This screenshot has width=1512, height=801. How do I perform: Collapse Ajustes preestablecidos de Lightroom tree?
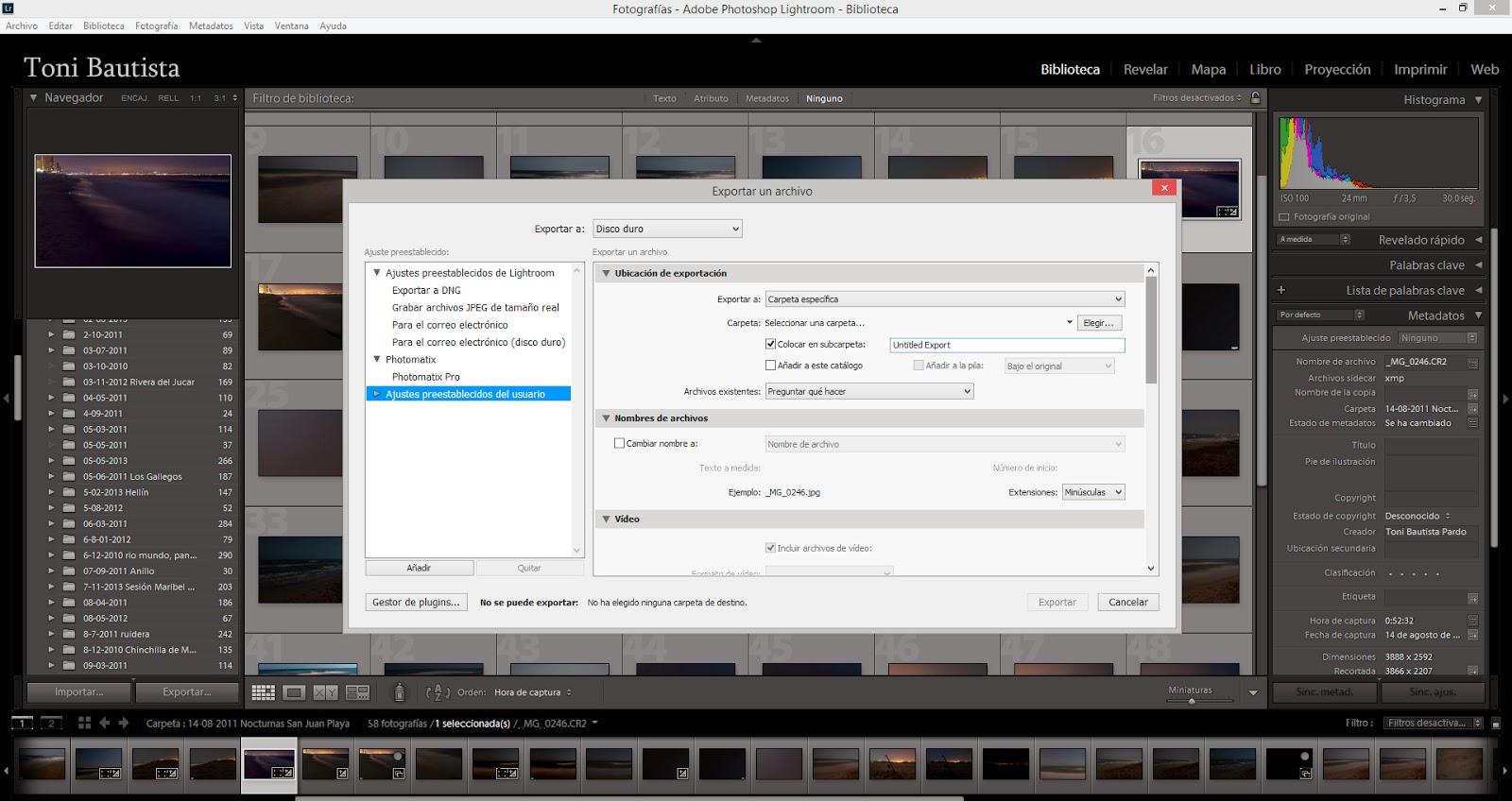point(376,273)
